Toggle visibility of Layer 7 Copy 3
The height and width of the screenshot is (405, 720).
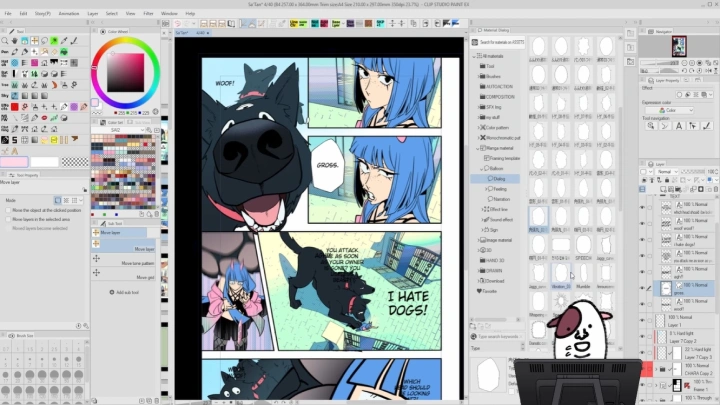(642, 353)
